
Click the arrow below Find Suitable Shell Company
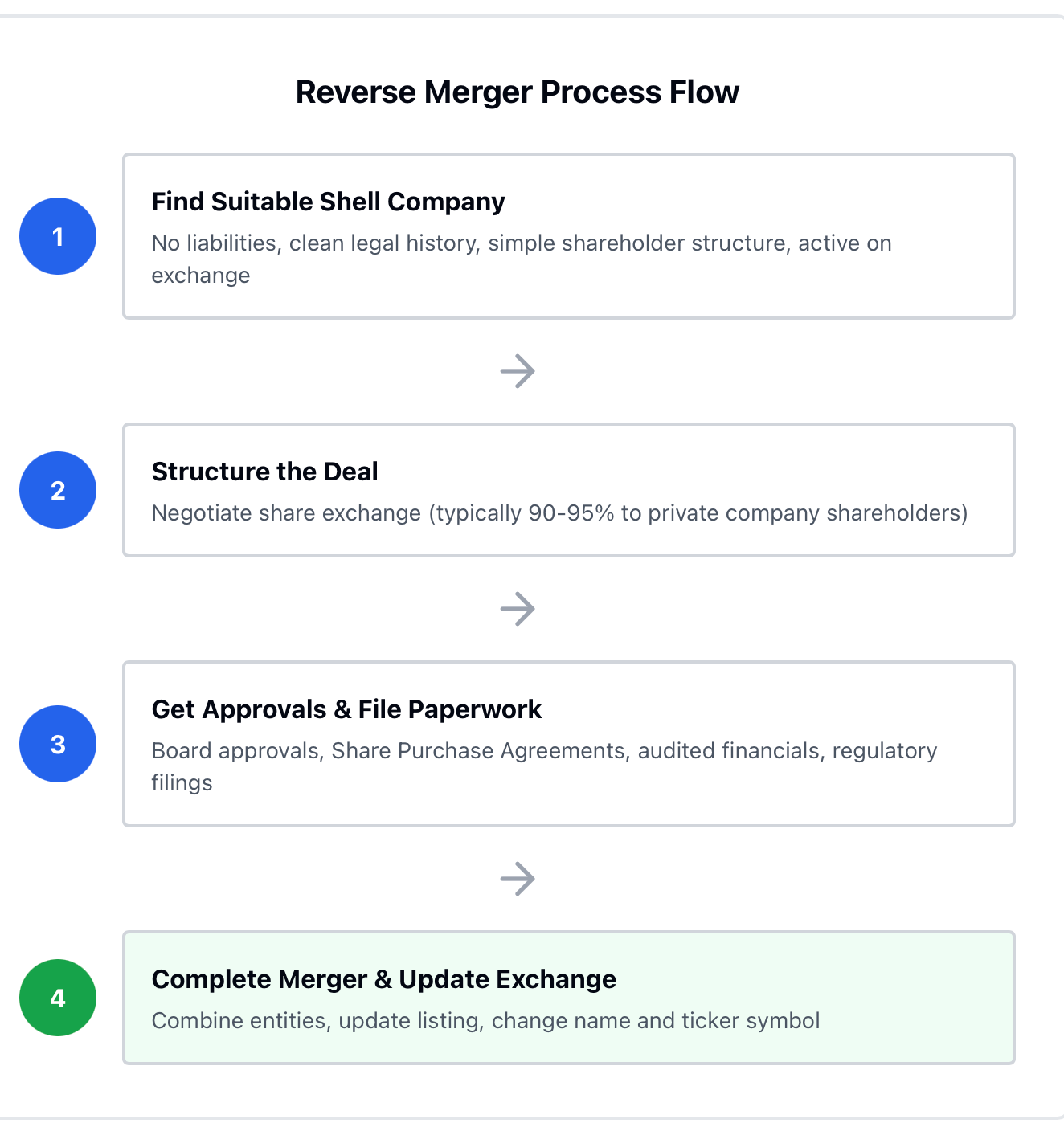point(518,371)
